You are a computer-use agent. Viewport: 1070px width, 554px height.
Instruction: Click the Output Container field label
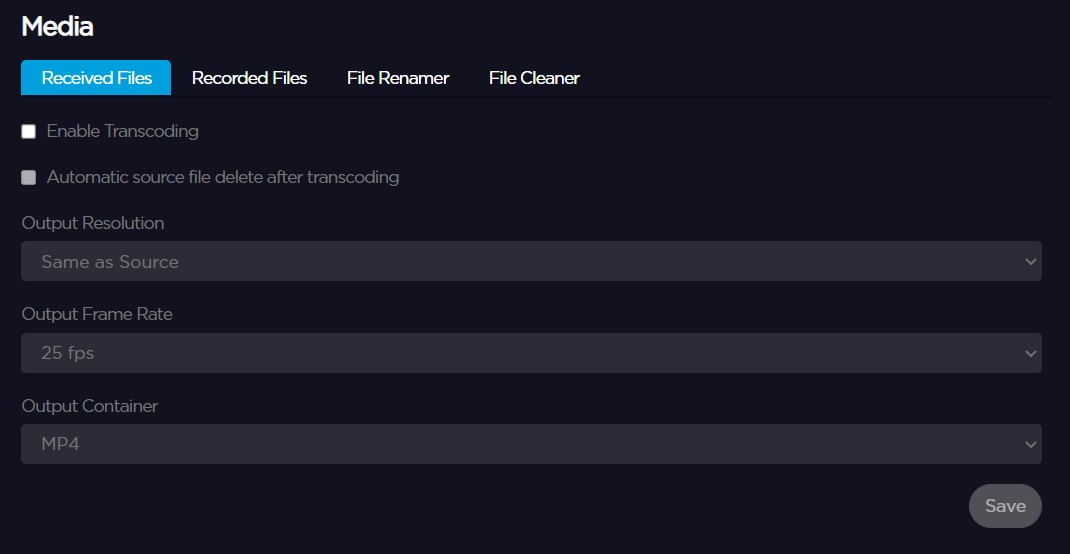click(x=90, y=406)
